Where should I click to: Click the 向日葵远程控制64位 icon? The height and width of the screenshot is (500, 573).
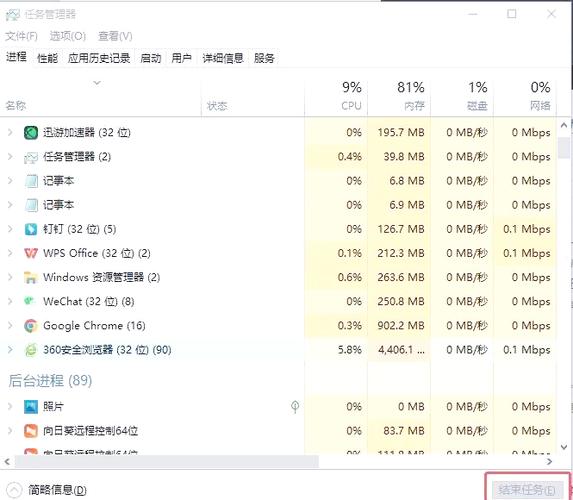coord(31,431)
